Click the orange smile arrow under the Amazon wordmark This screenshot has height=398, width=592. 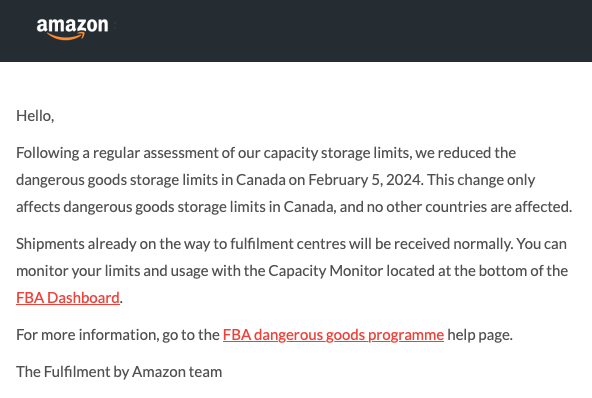(x=66, y=36)
